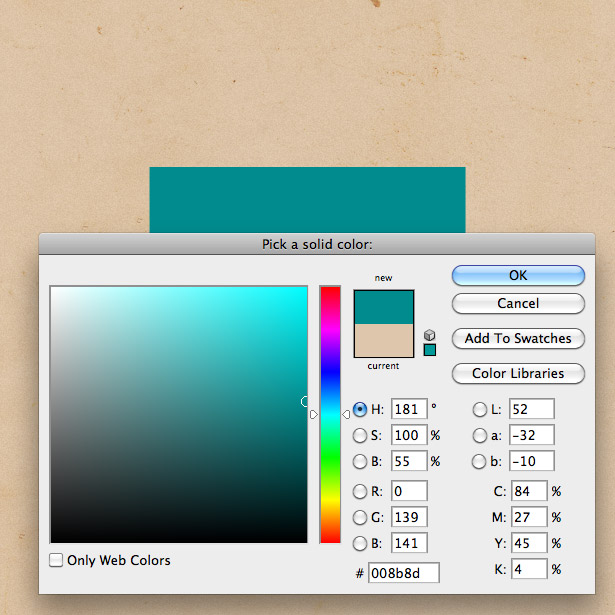Click the new teal color swatch
The height and width of the screenshot is (615, 615).
coord(384,307)
